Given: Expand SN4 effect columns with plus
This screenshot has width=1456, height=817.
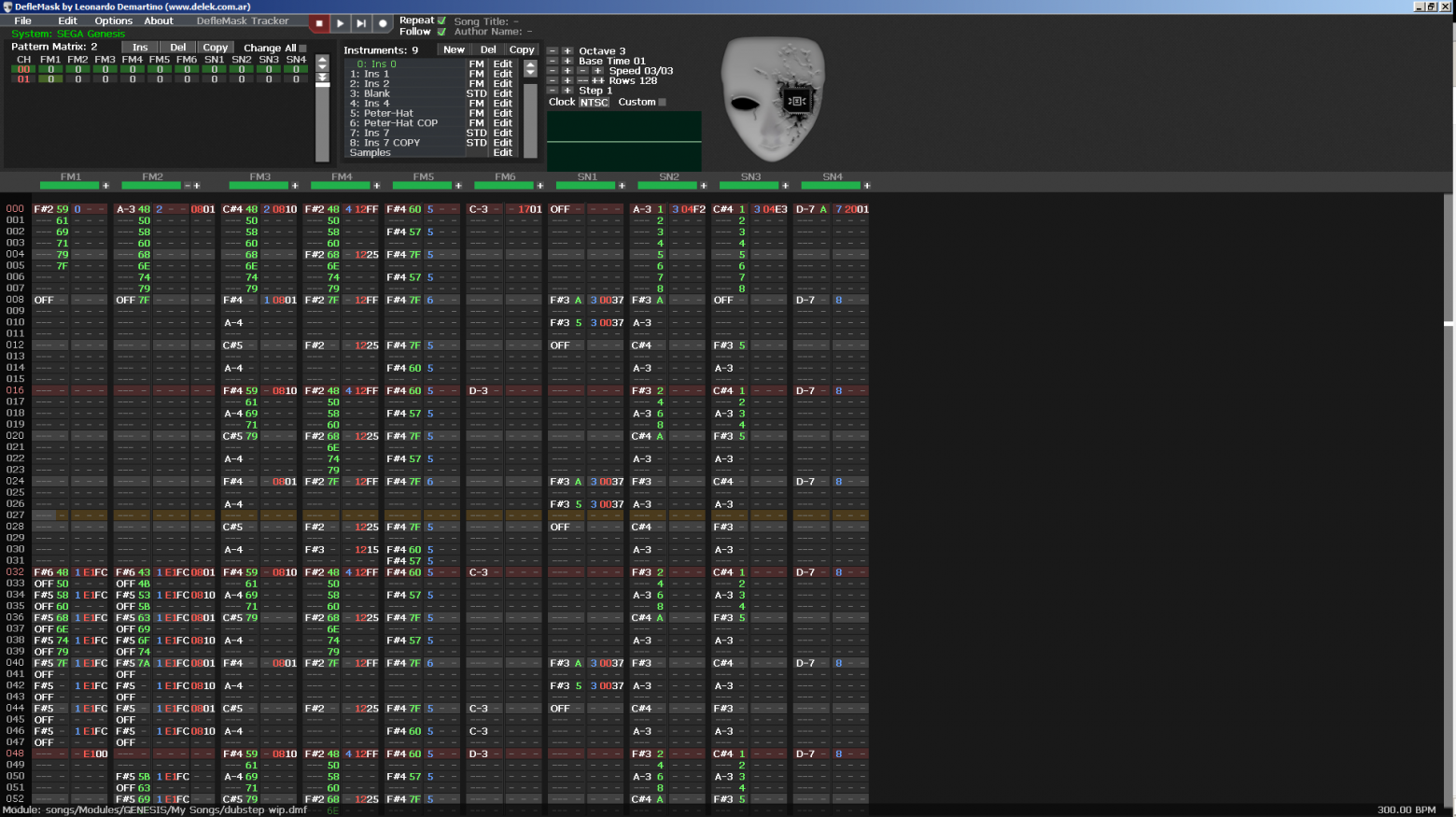Looking at the screenshot, I should pos(867,186).
